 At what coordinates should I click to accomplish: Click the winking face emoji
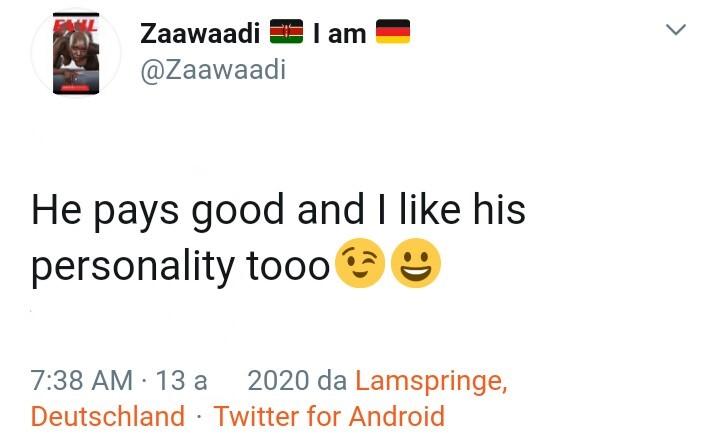(x=359, y=265)
